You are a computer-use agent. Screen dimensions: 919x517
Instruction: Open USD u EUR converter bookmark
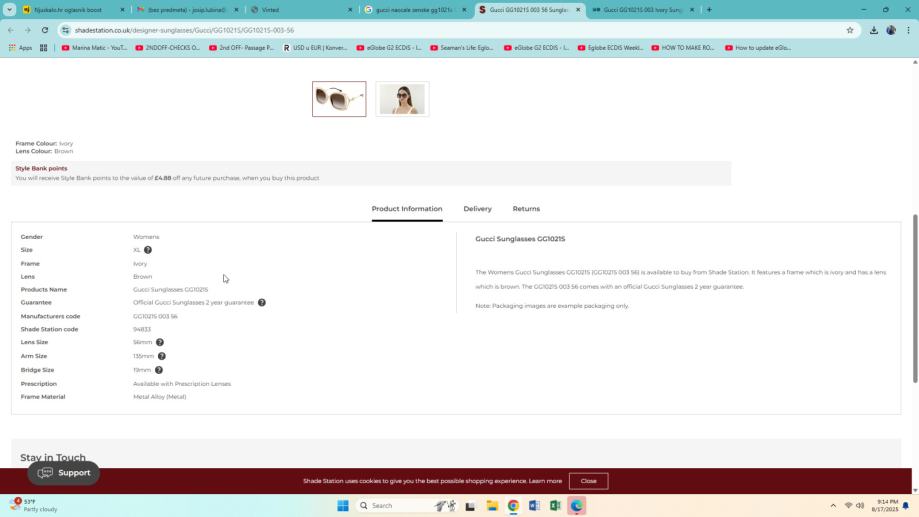[x=315, y=47]
